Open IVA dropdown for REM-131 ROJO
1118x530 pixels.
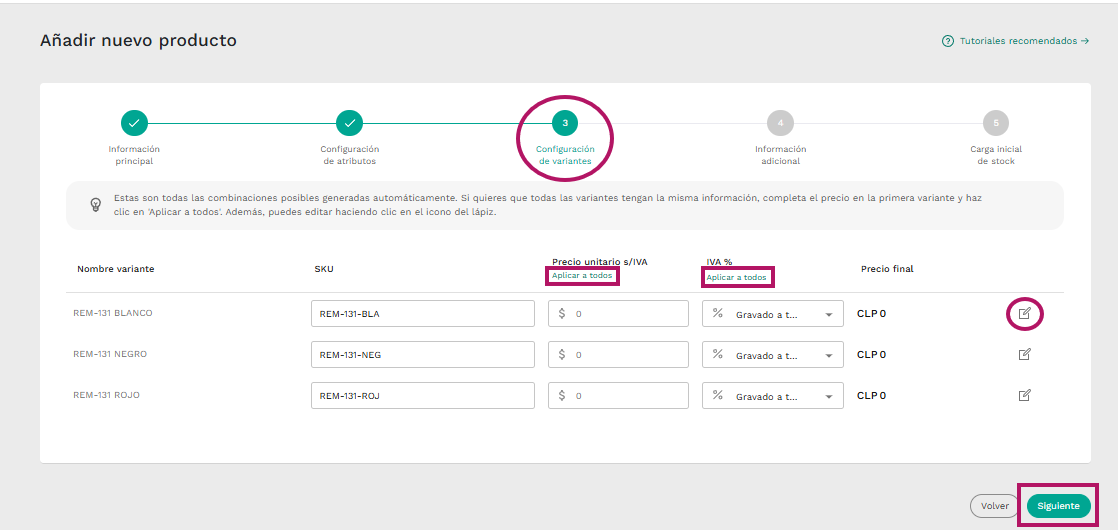(773, 395)
